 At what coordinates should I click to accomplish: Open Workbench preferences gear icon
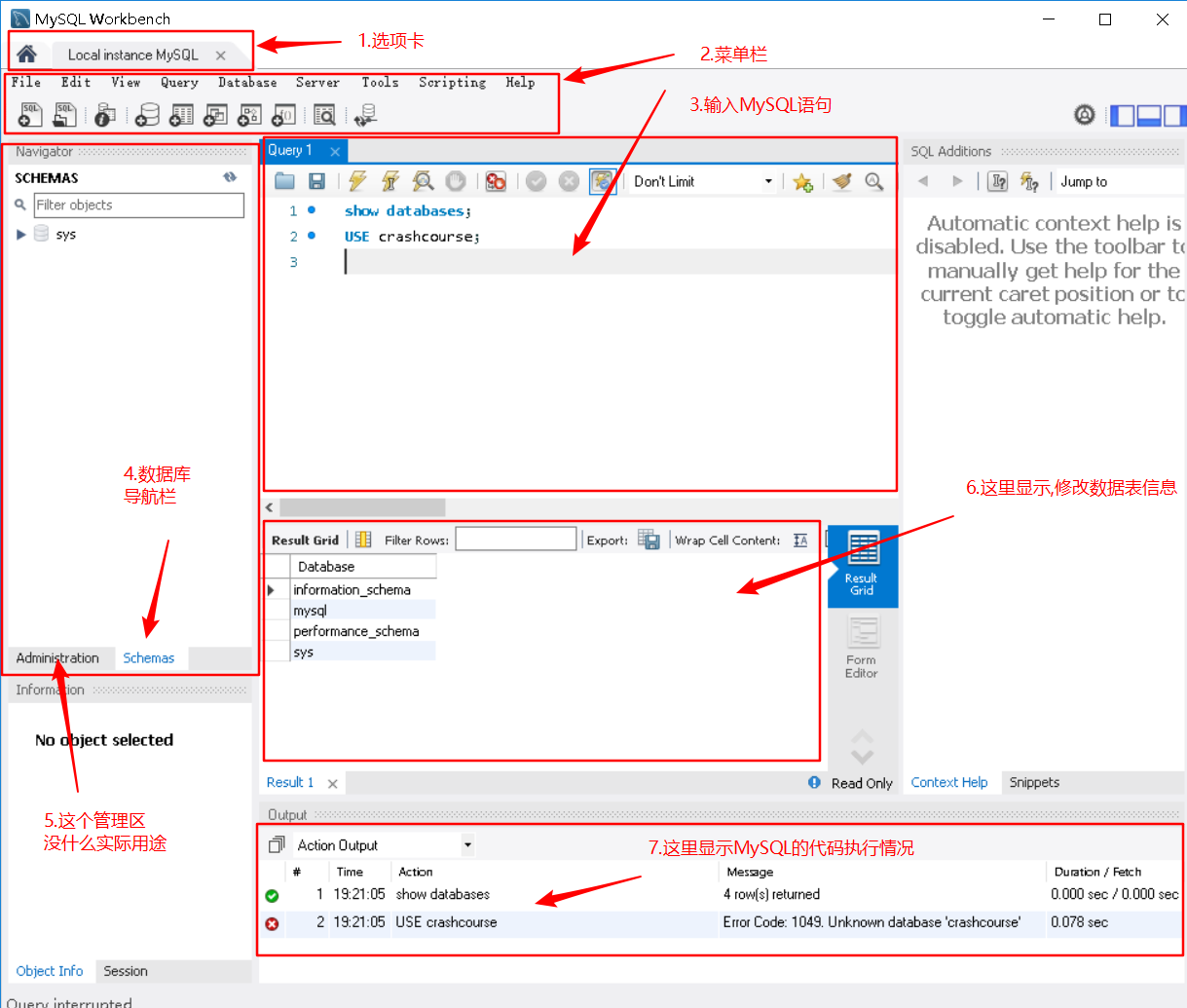[1084, 115]
